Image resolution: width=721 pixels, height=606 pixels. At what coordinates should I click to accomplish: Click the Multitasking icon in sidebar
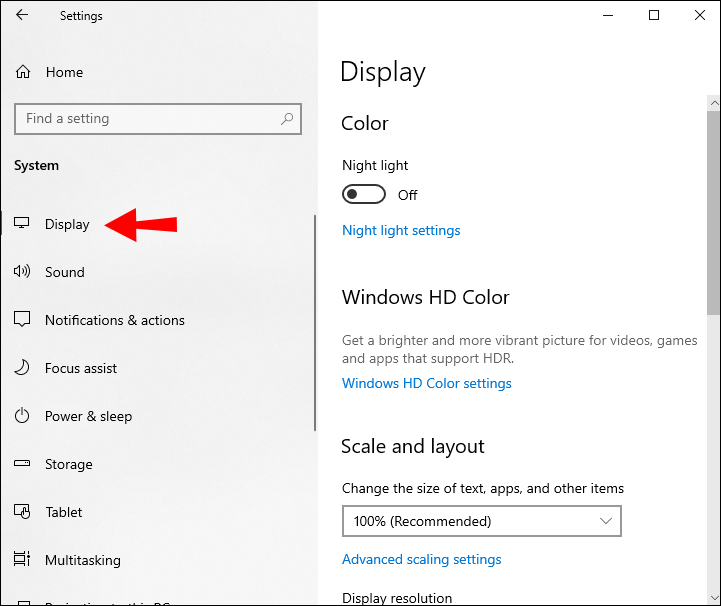coord(22,559)
